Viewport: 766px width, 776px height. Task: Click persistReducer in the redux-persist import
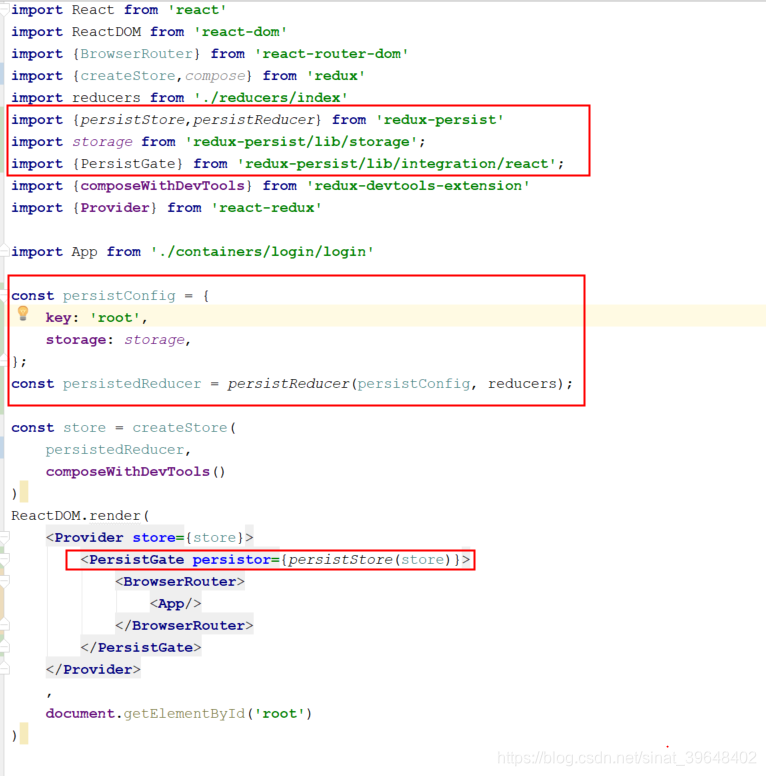click(x=253, y=120)
